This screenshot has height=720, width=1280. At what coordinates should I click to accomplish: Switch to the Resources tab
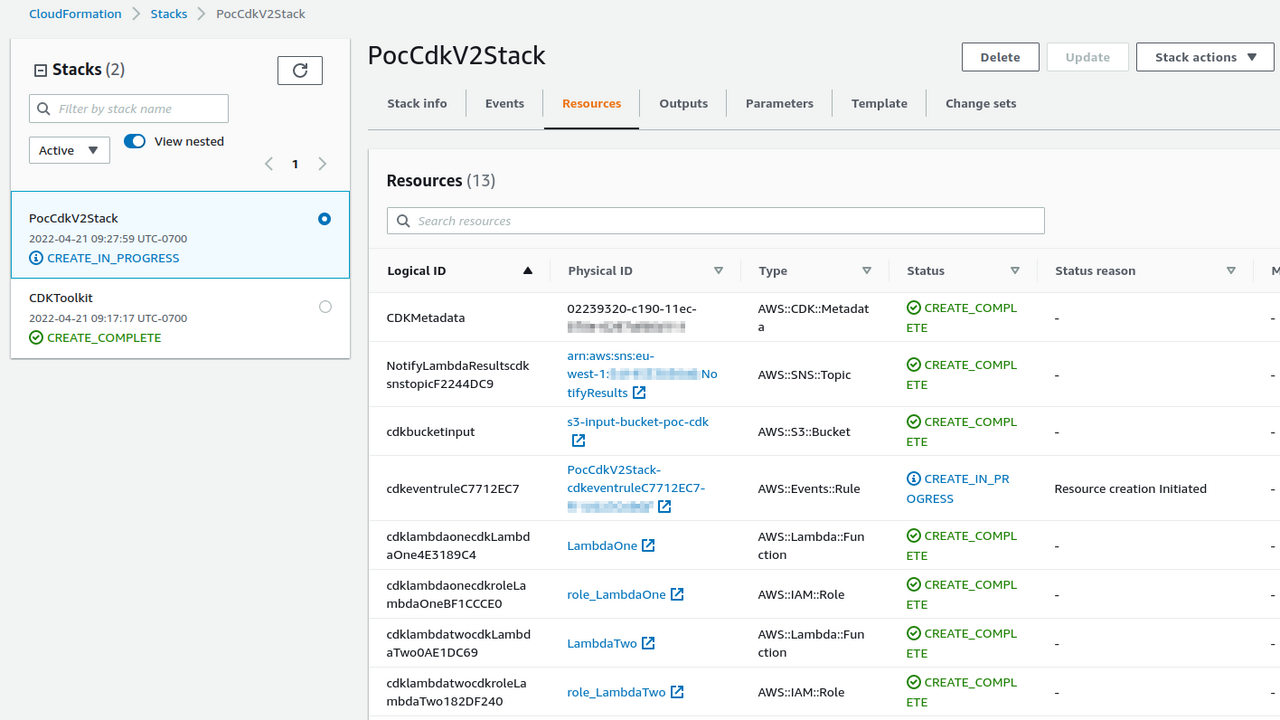[x=592, y=103]
